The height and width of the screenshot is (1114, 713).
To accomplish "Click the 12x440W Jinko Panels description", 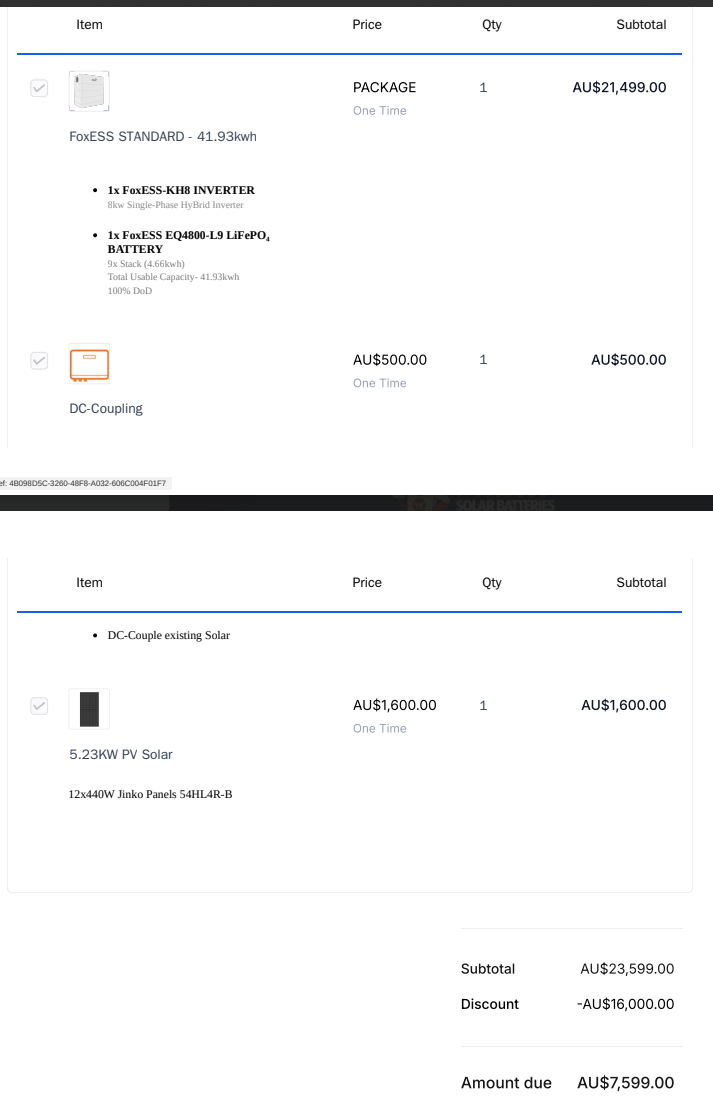I will (x=150, y=794).
